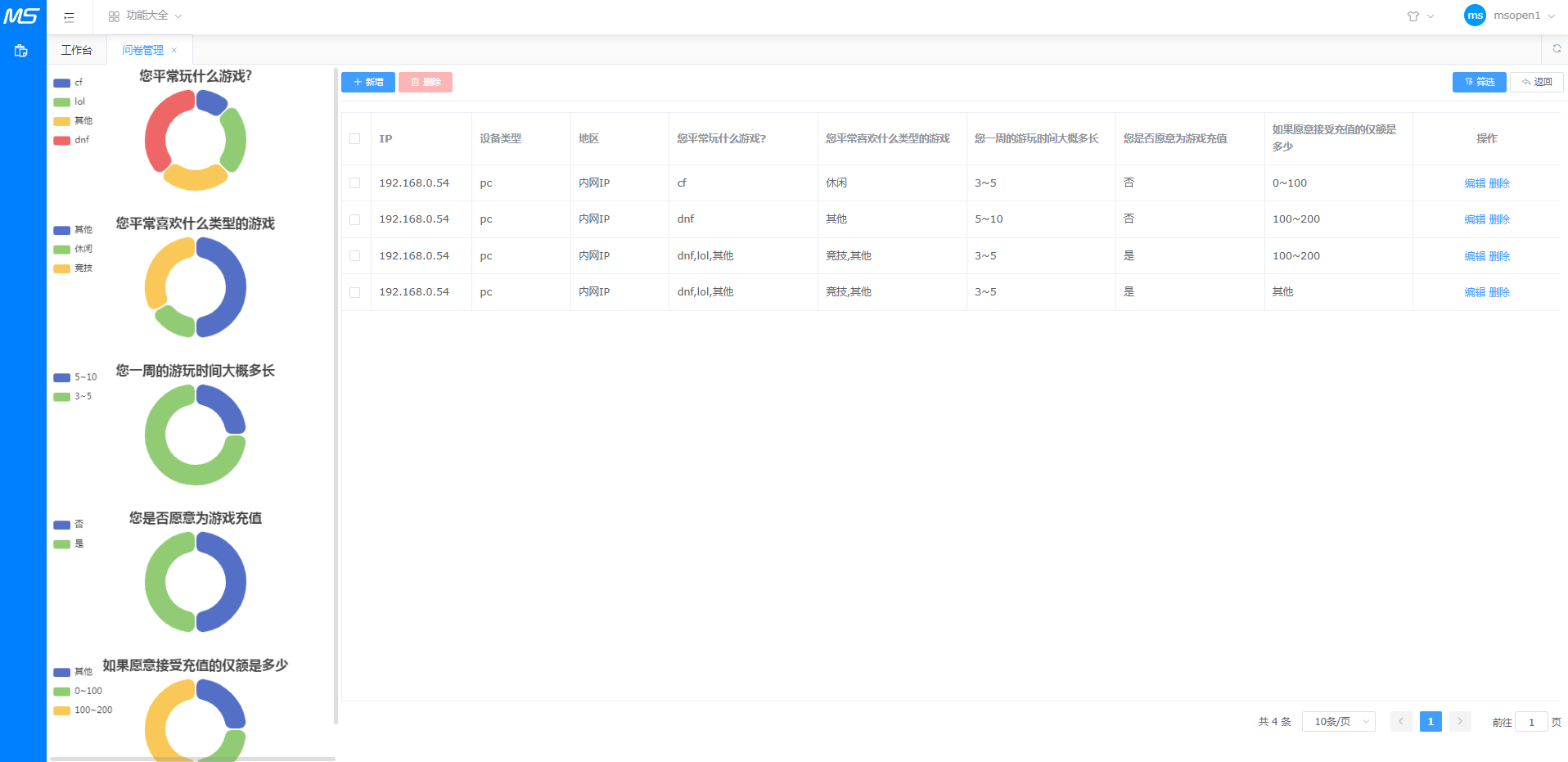Open the 10条/页 page size dropdown
Image resolution: width=1568 pixels, height=762 pixels.
(x=1339, y=721)
